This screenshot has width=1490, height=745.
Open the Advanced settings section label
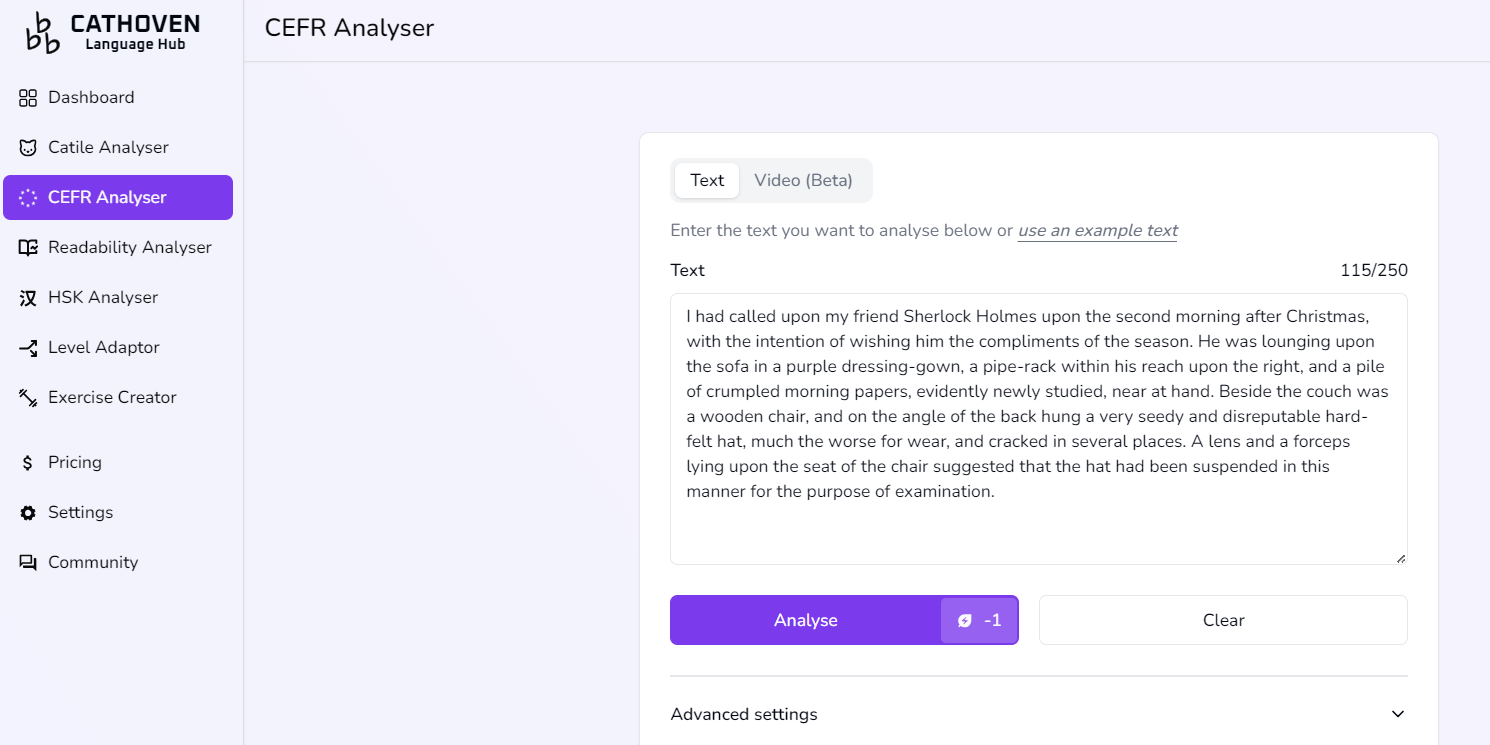(744, 714)
